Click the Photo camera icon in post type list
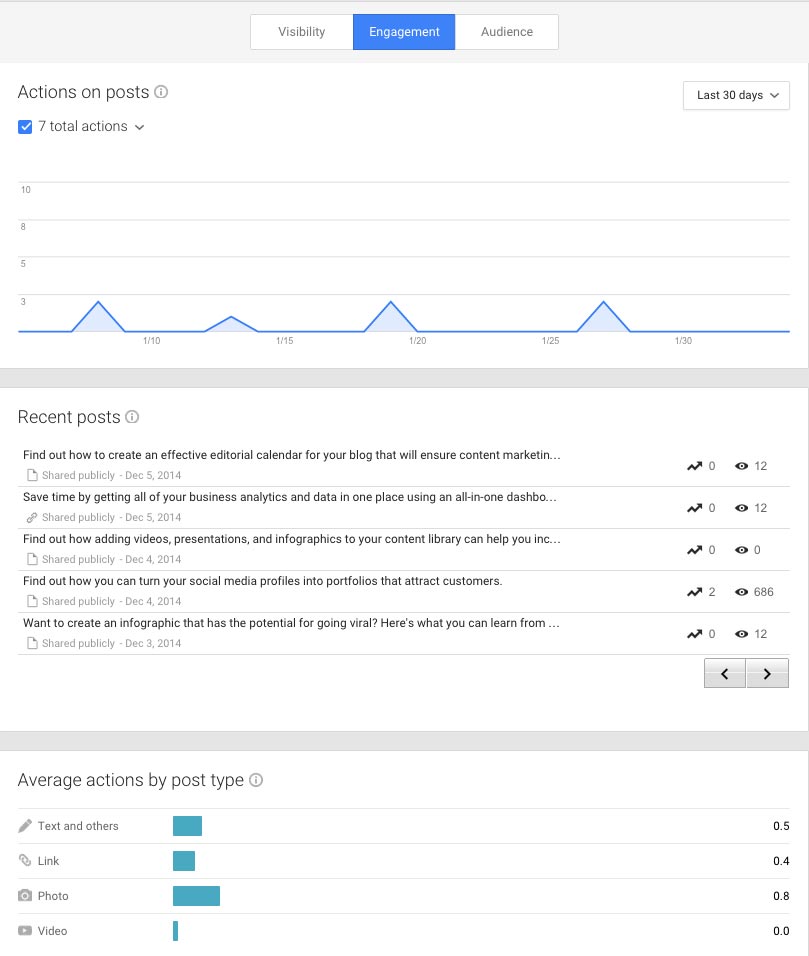Image resolution: width=809 pixels, height=956 pixels. (x=25, y=896)
